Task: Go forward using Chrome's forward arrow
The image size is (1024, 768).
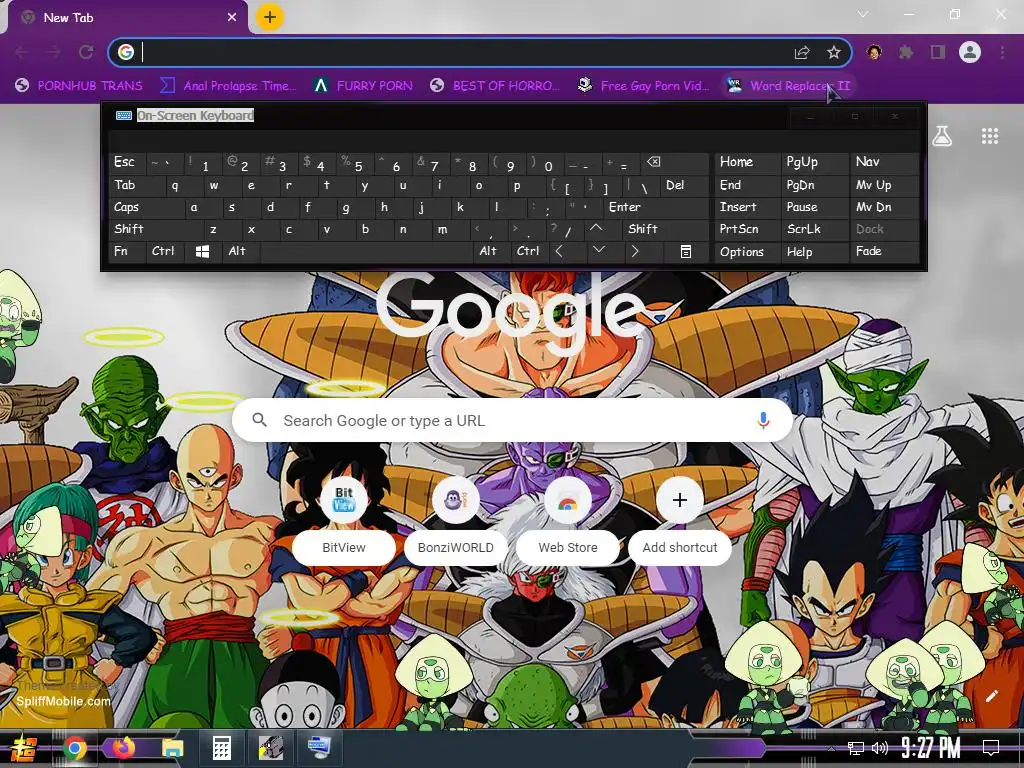Action: pyautogui.click(x=54, y=52)
